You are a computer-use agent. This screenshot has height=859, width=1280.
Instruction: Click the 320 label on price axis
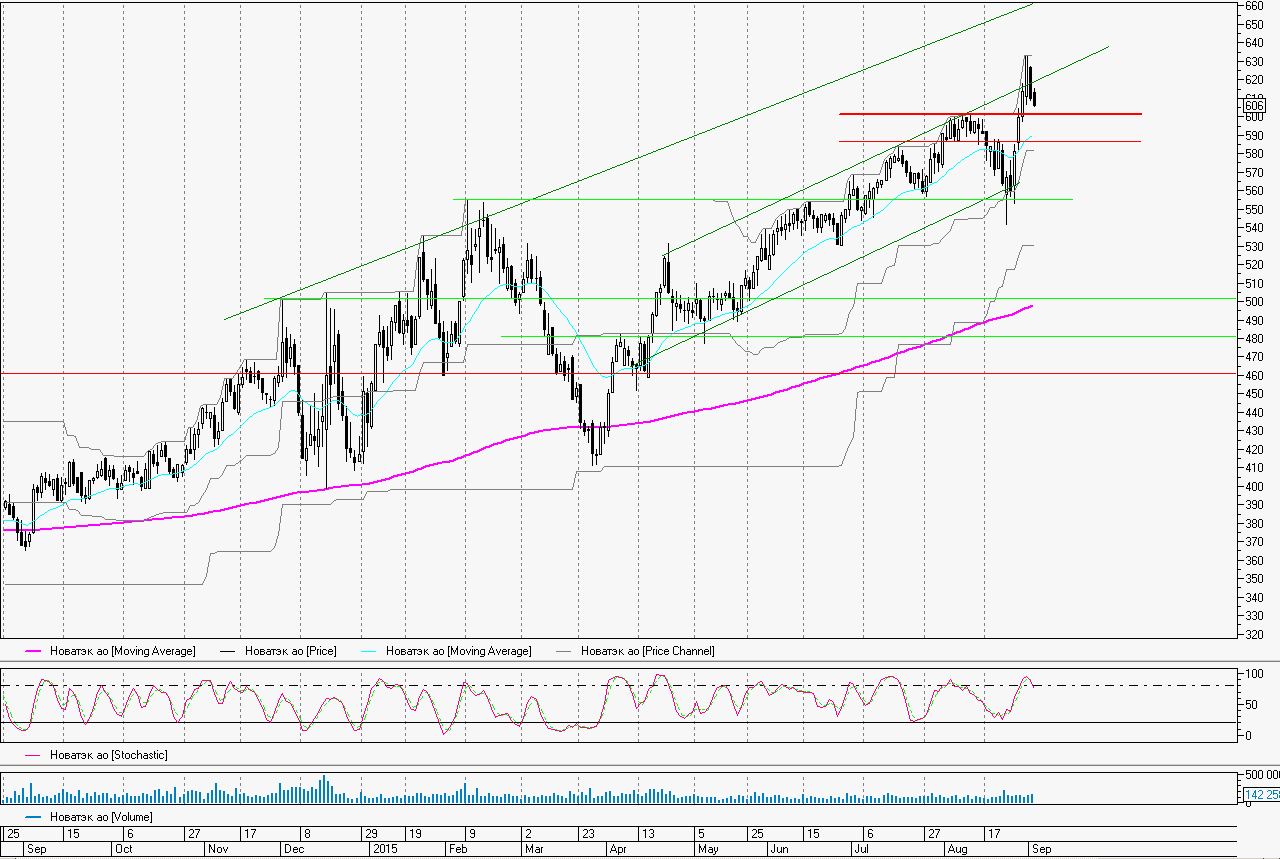[1253, 635]
